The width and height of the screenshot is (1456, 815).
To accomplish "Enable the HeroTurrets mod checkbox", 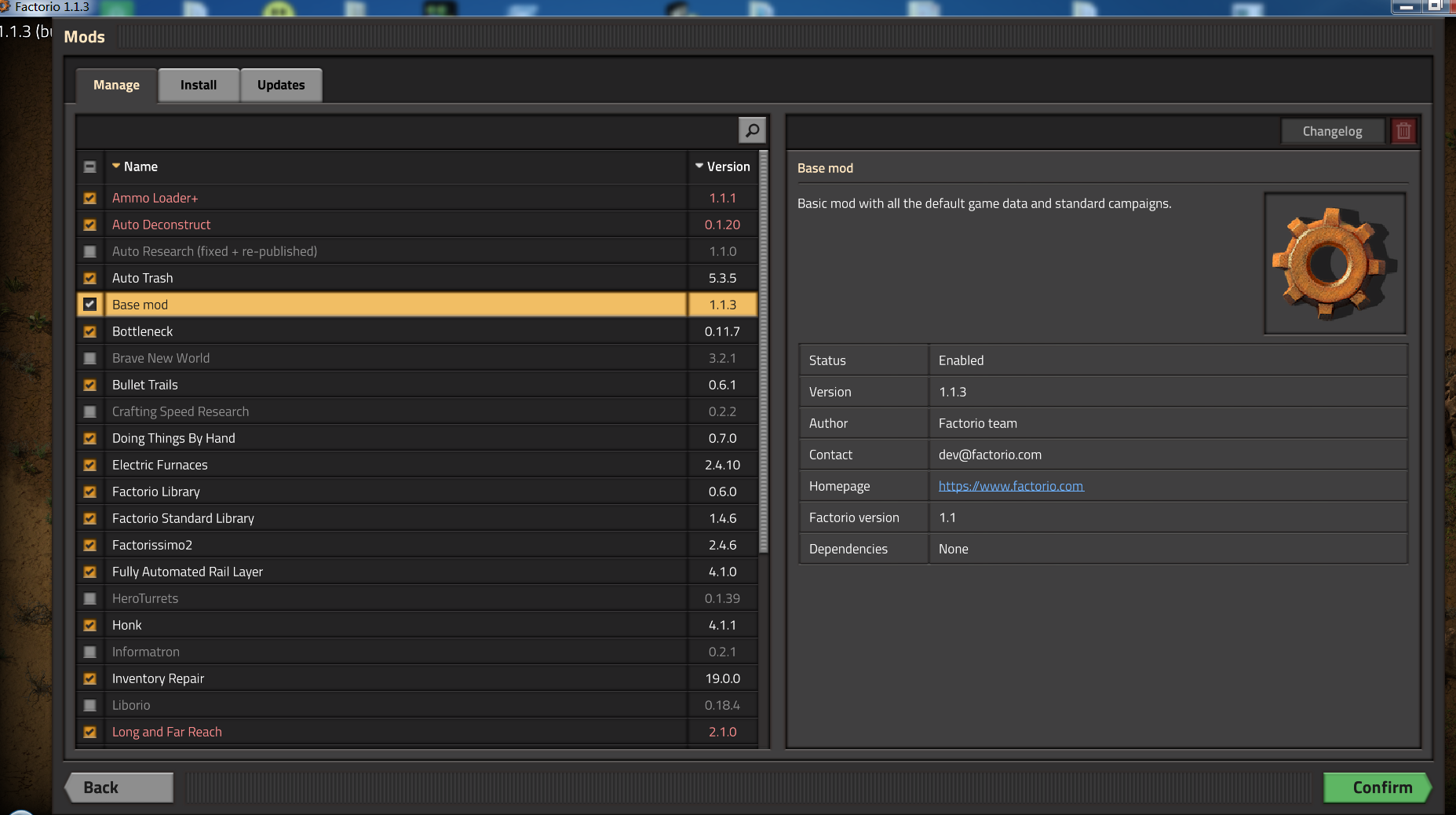I will coord(90,598).
